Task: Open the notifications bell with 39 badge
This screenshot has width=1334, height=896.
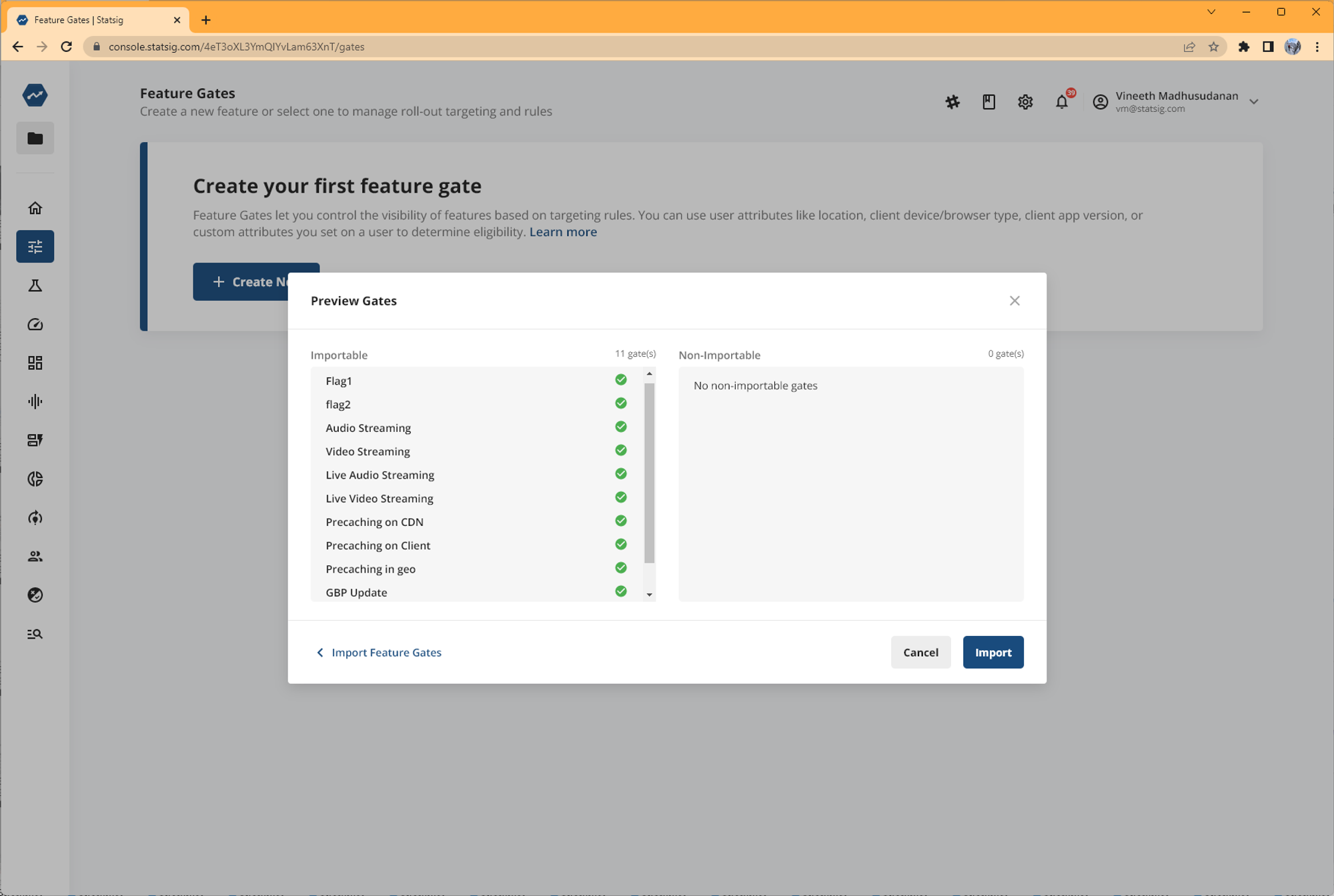Action: click(x=1062, y=102)
